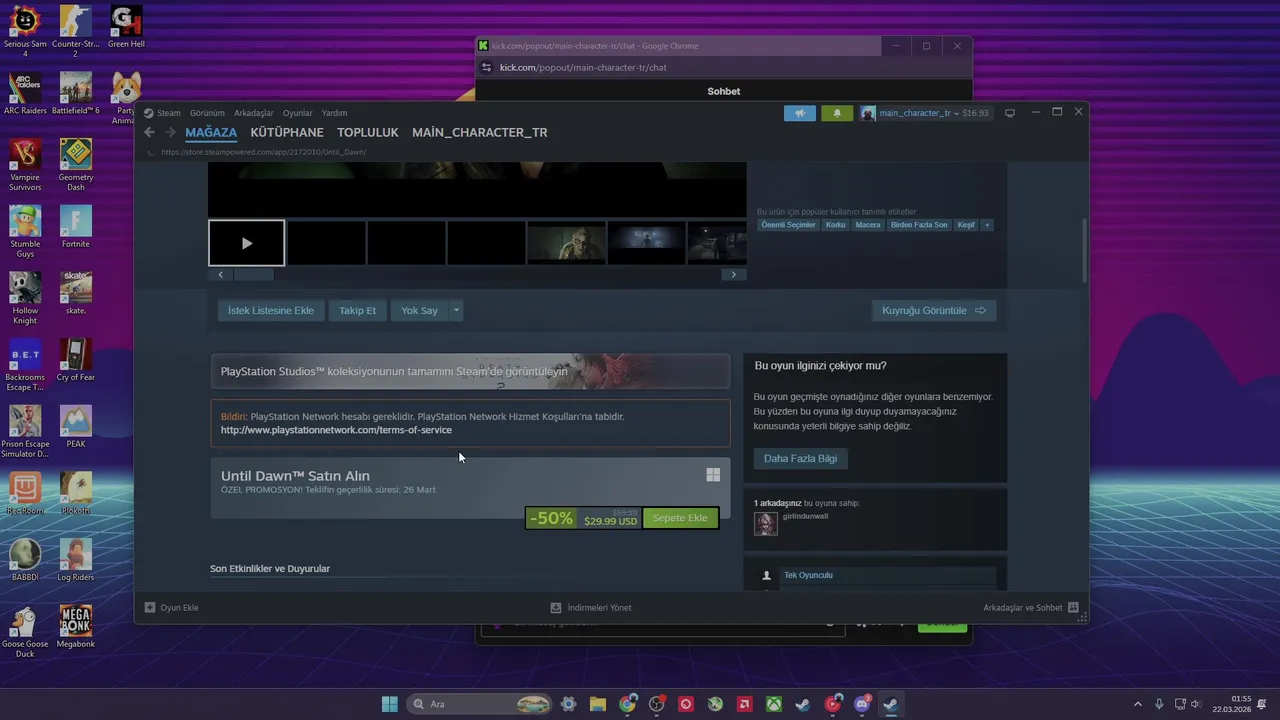This screenshot has width=1280, height=720.
Task: Select Green Hell desktop icon
Action: pos(126,26)
